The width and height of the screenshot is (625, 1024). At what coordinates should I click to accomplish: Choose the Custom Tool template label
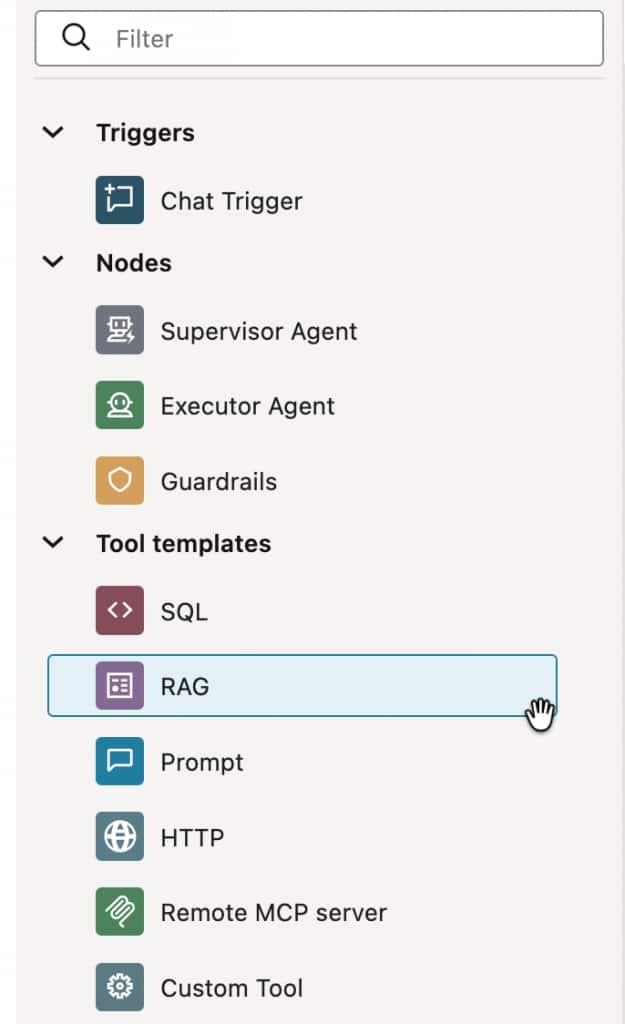click(232, 988)
